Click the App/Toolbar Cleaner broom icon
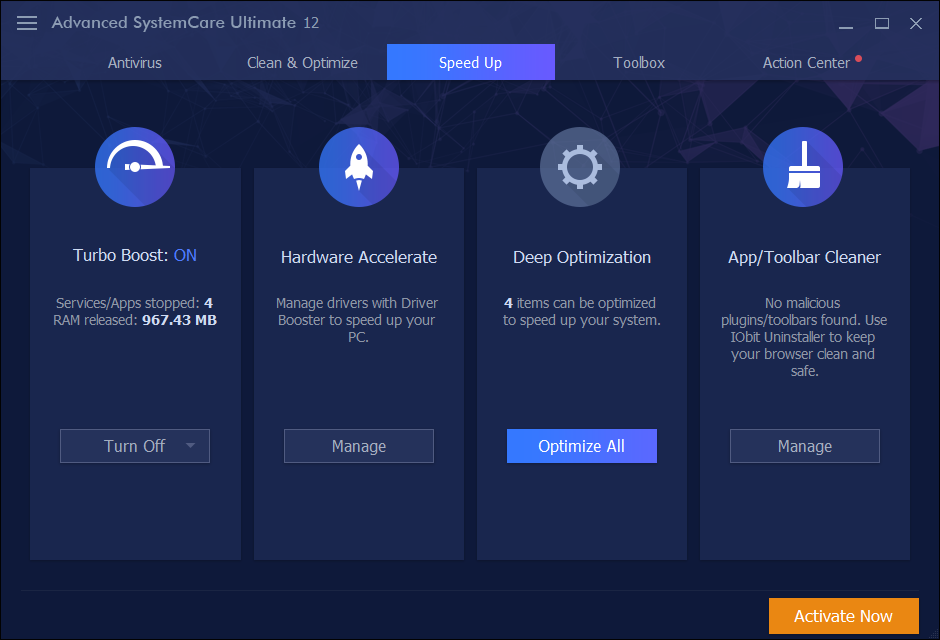The width and height of the screenshot is (940, 640). pos(803,167)
